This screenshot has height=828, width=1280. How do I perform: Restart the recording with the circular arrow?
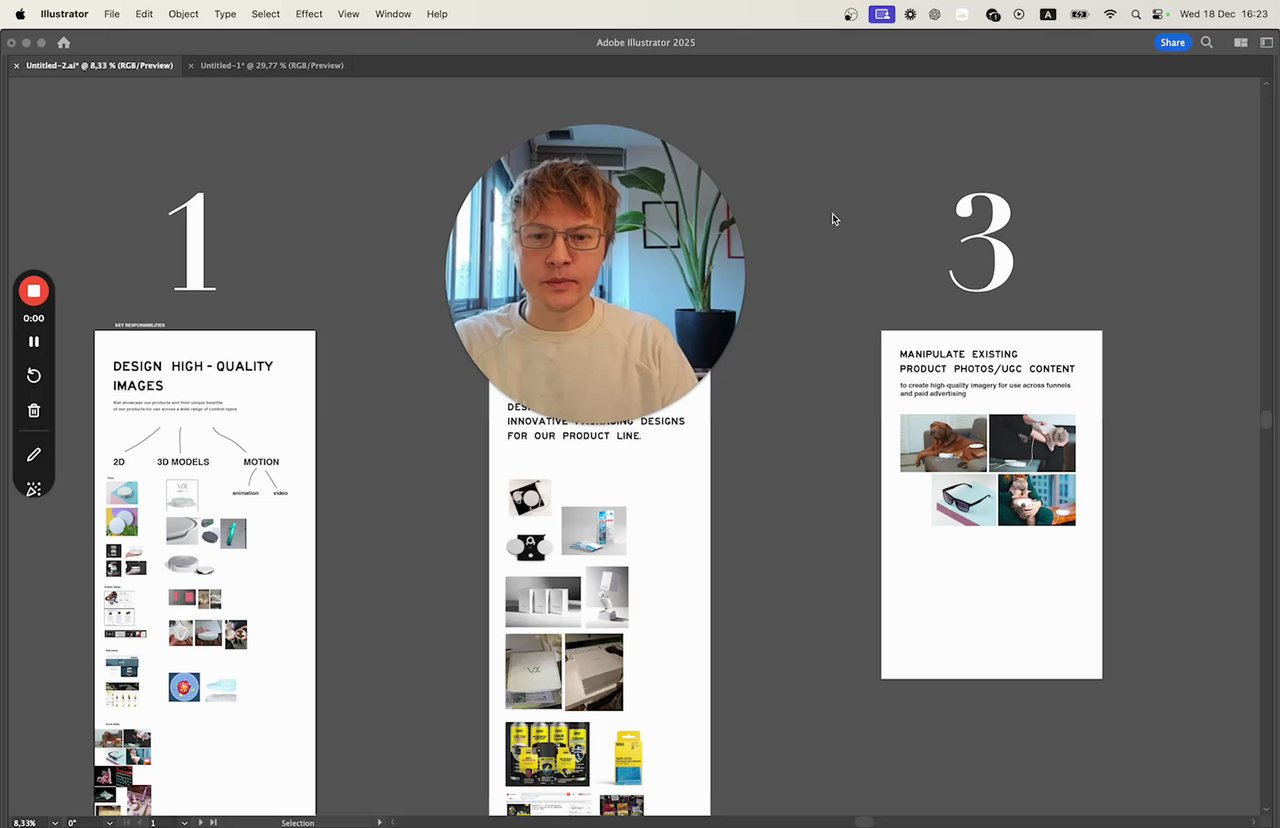click(34, 376)
